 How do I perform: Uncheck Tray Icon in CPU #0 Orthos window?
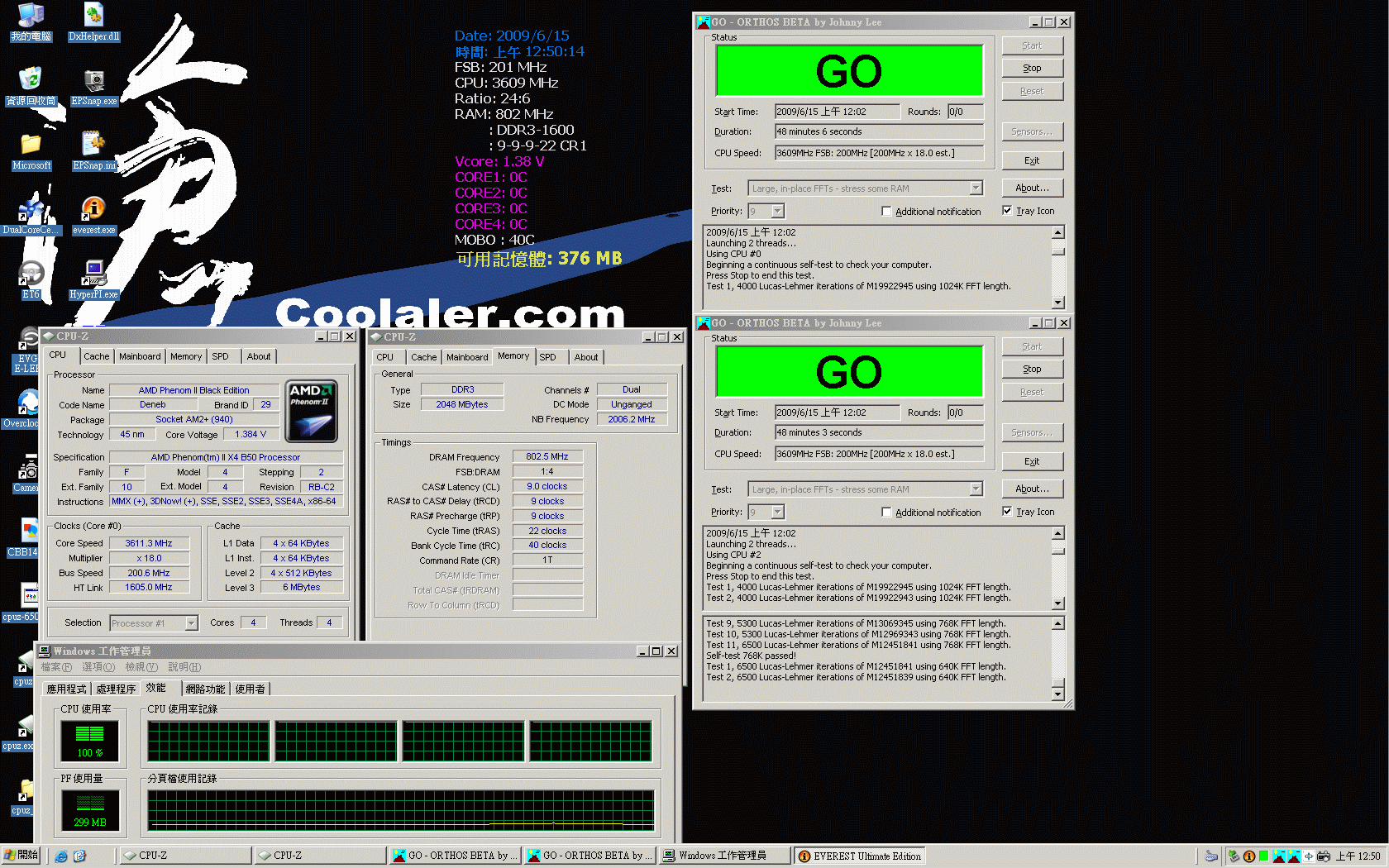[1007, 211]
